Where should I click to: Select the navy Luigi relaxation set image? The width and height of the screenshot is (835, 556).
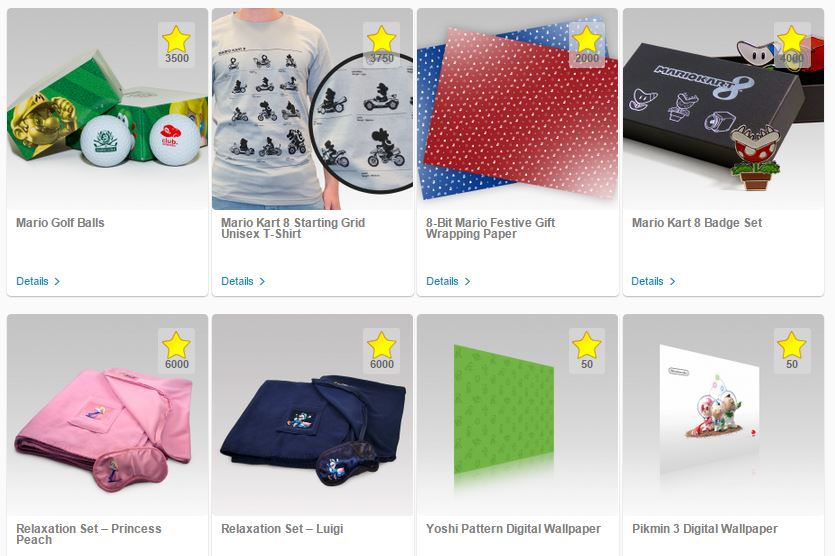point(312,415)
